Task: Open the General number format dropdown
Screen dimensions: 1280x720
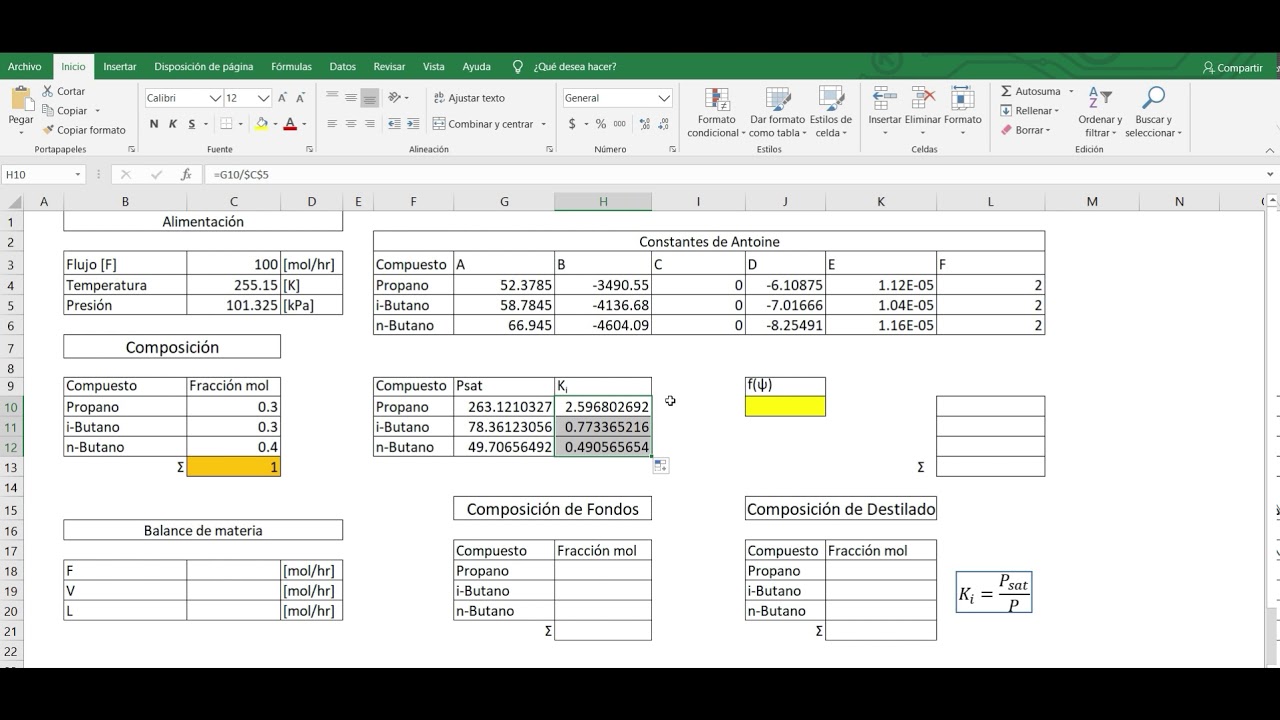Action: 664,98
